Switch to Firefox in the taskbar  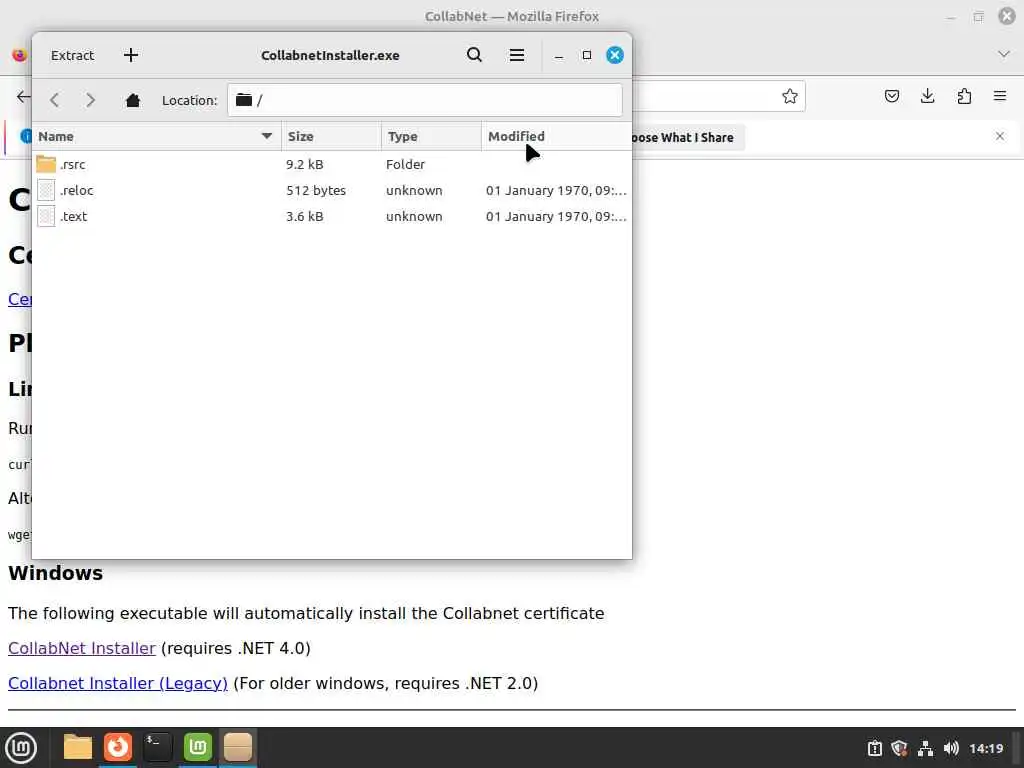click(118, 747)
